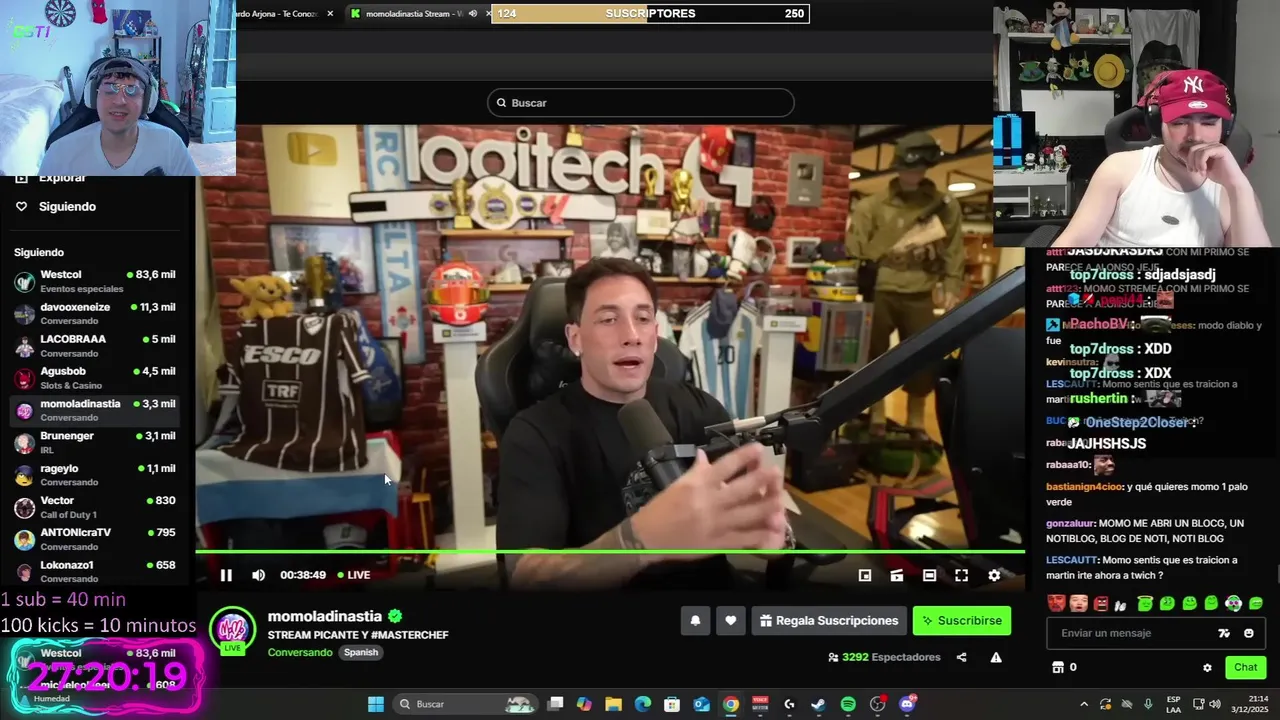The width and height of the screenshot is (1280, 720).
Task: Open chat settings gear icon
Action: coord(1207,667)
